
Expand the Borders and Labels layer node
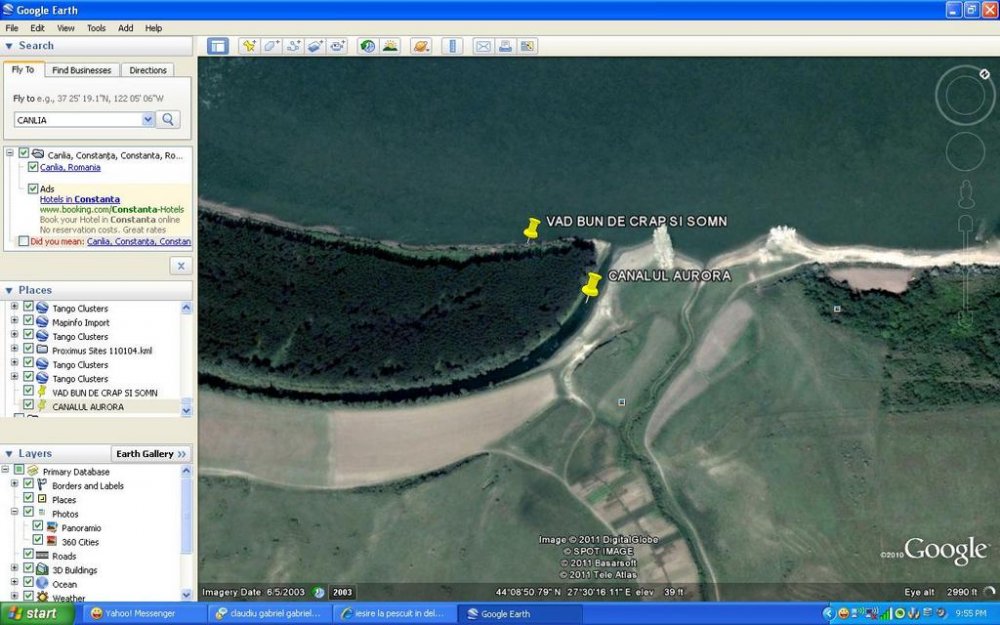(x=14, y=485)
